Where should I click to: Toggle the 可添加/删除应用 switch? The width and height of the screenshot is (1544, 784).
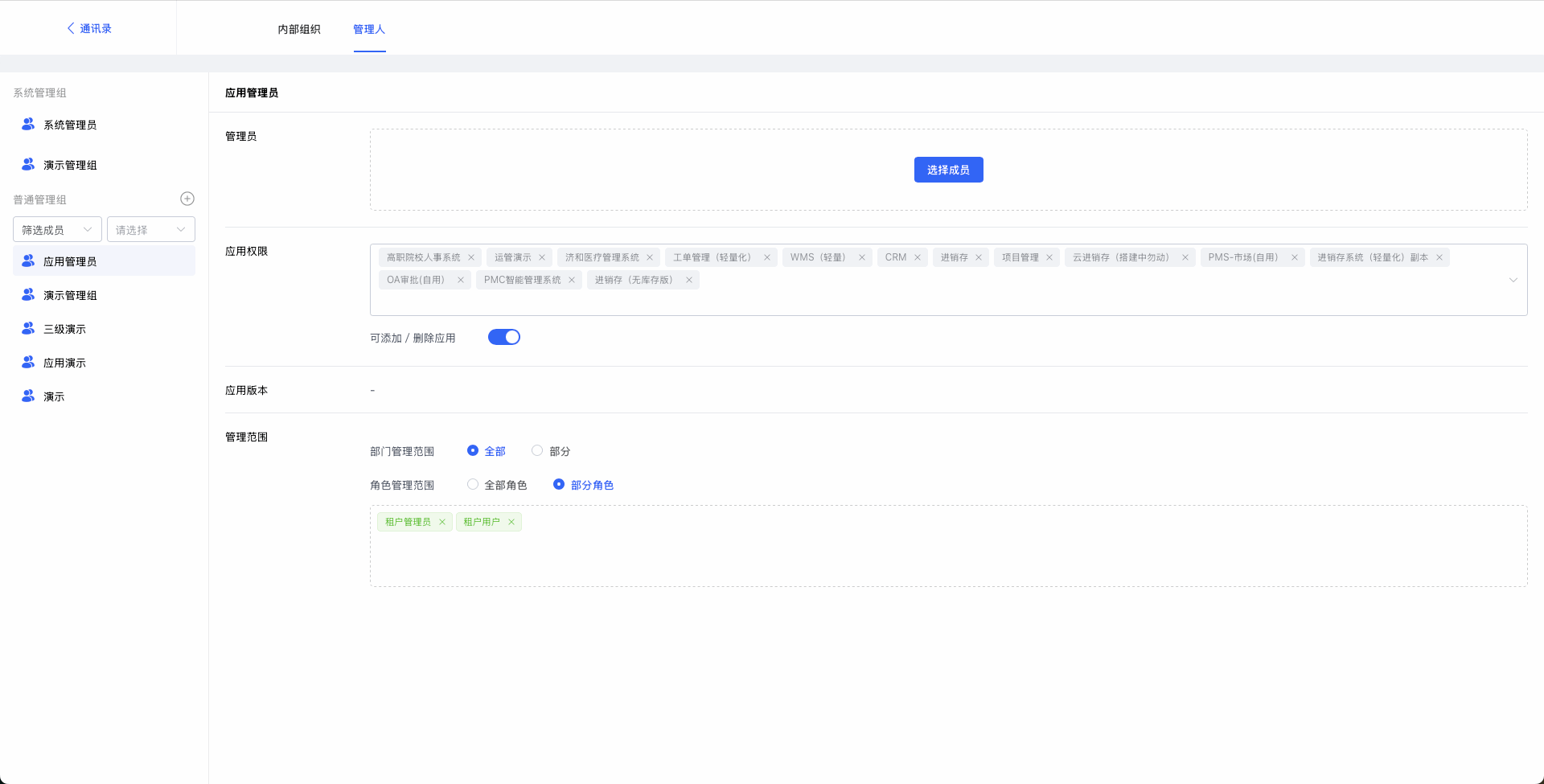click(x=504, y=337)
